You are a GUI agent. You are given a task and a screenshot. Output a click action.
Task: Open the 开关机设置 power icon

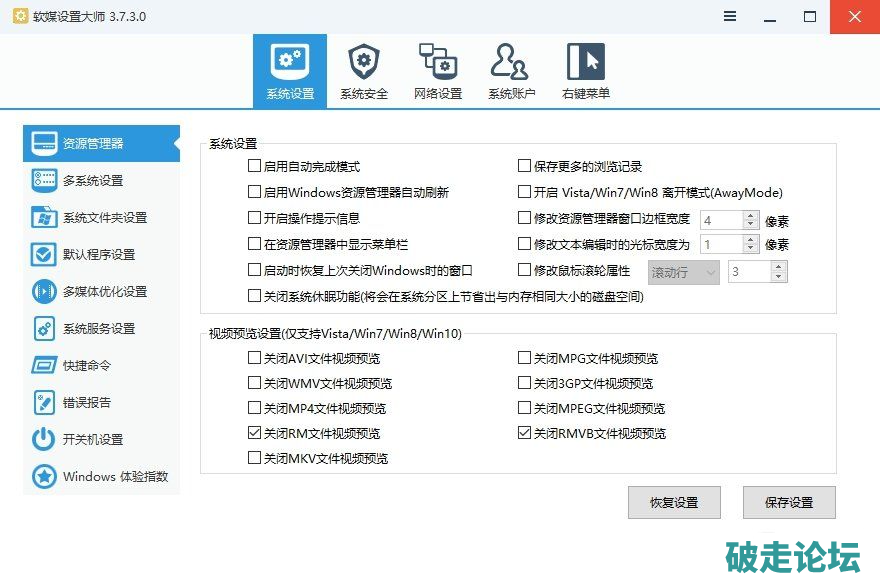(44, 439)
